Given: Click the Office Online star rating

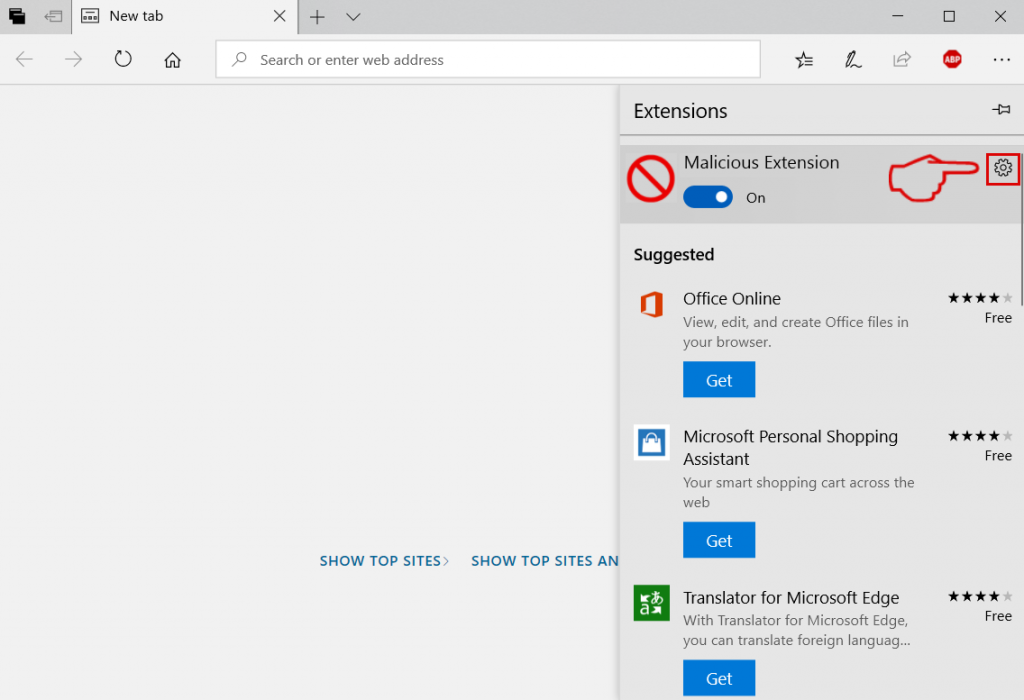Looking at the screenshot, I should click(980, 298).
